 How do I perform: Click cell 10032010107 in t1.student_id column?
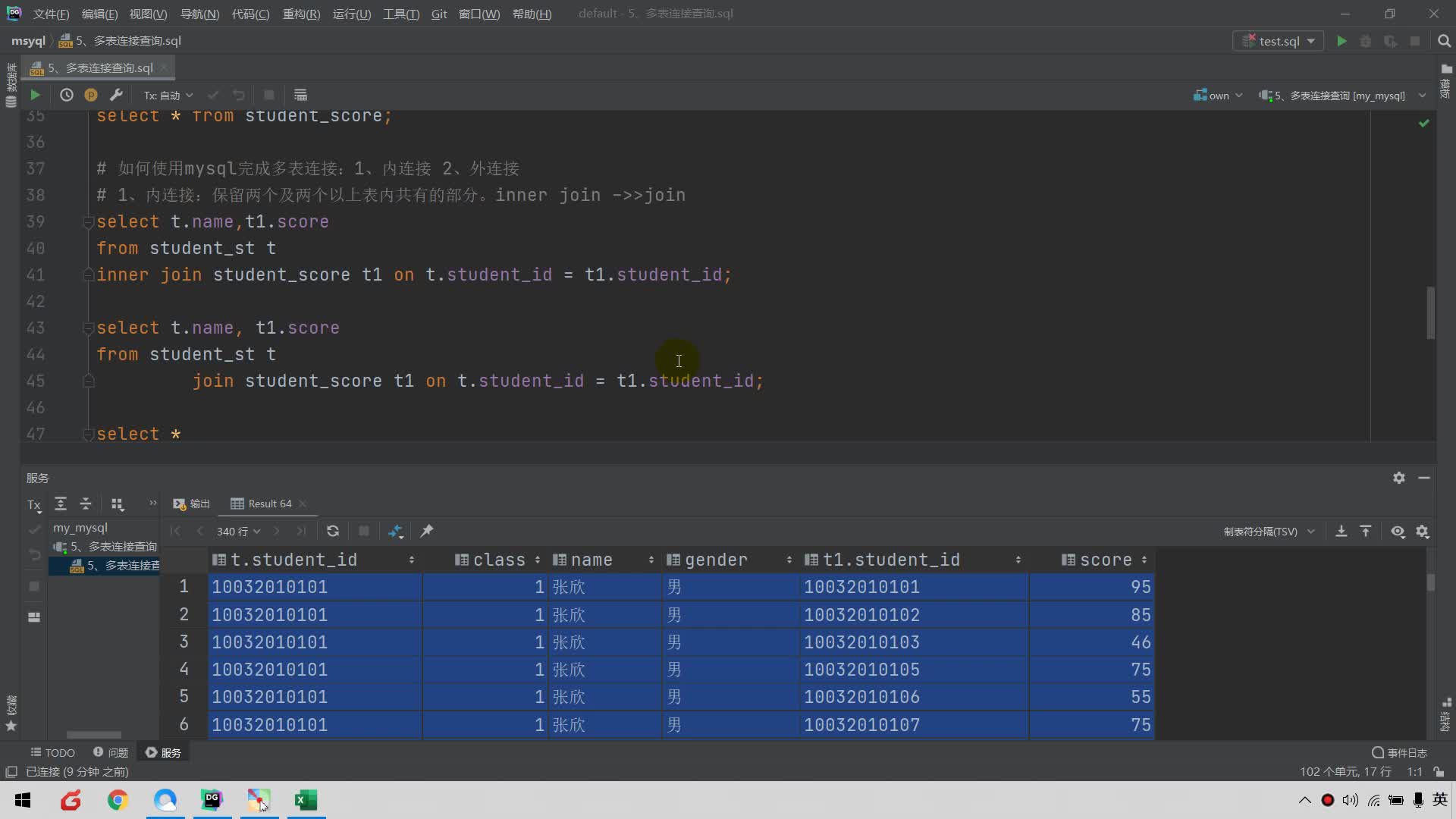pos(913,725)
